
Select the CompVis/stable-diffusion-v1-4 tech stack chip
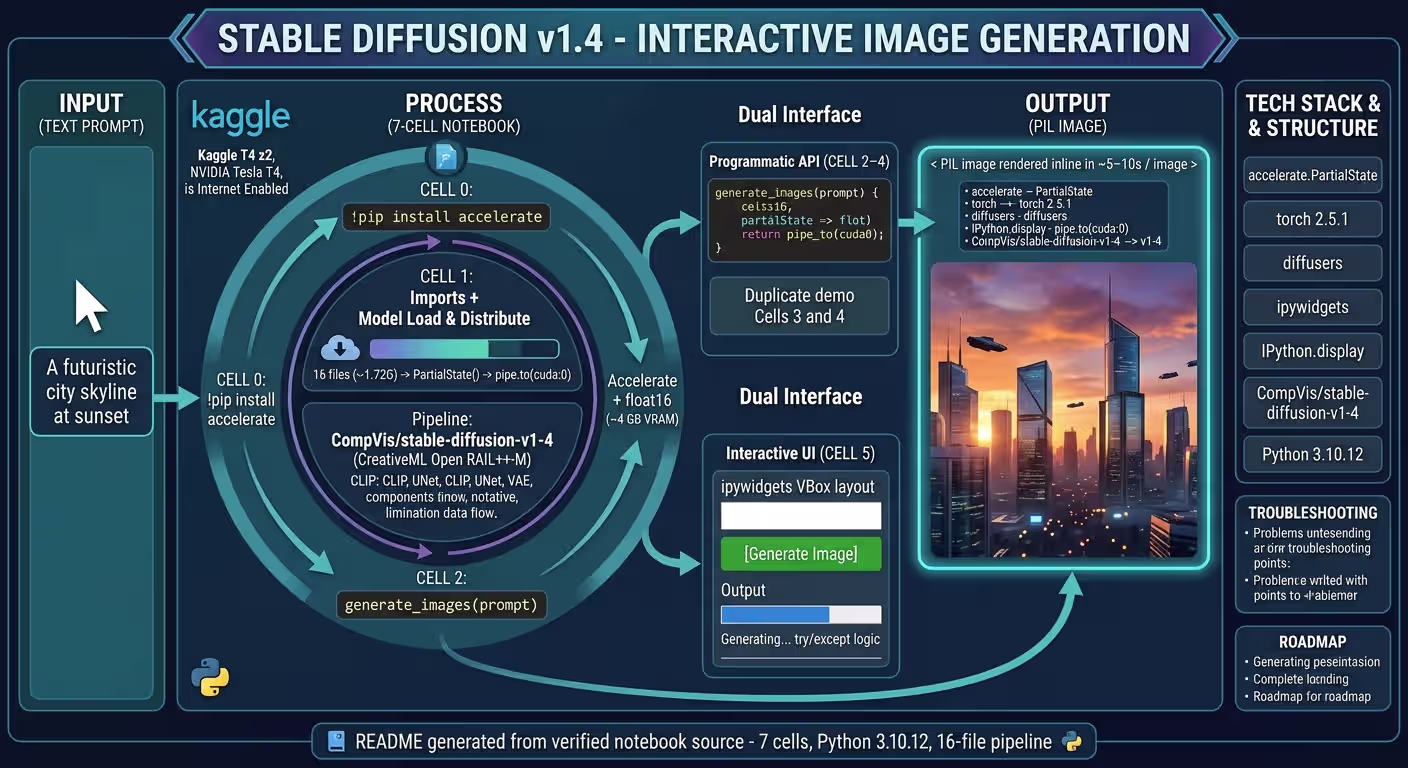tap(1313, 402)
